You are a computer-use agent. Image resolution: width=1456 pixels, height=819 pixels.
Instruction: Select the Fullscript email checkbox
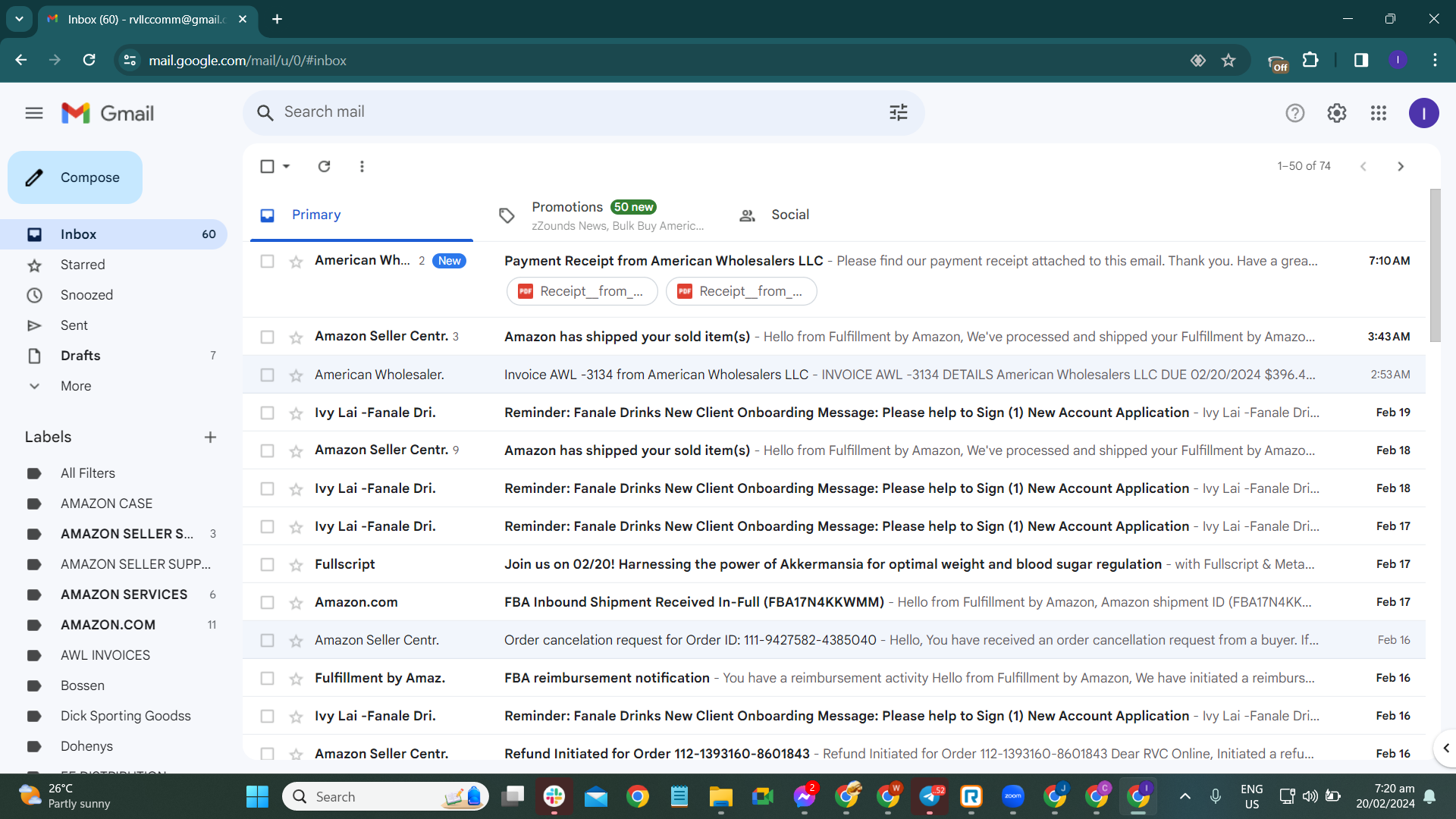(267, 564)
